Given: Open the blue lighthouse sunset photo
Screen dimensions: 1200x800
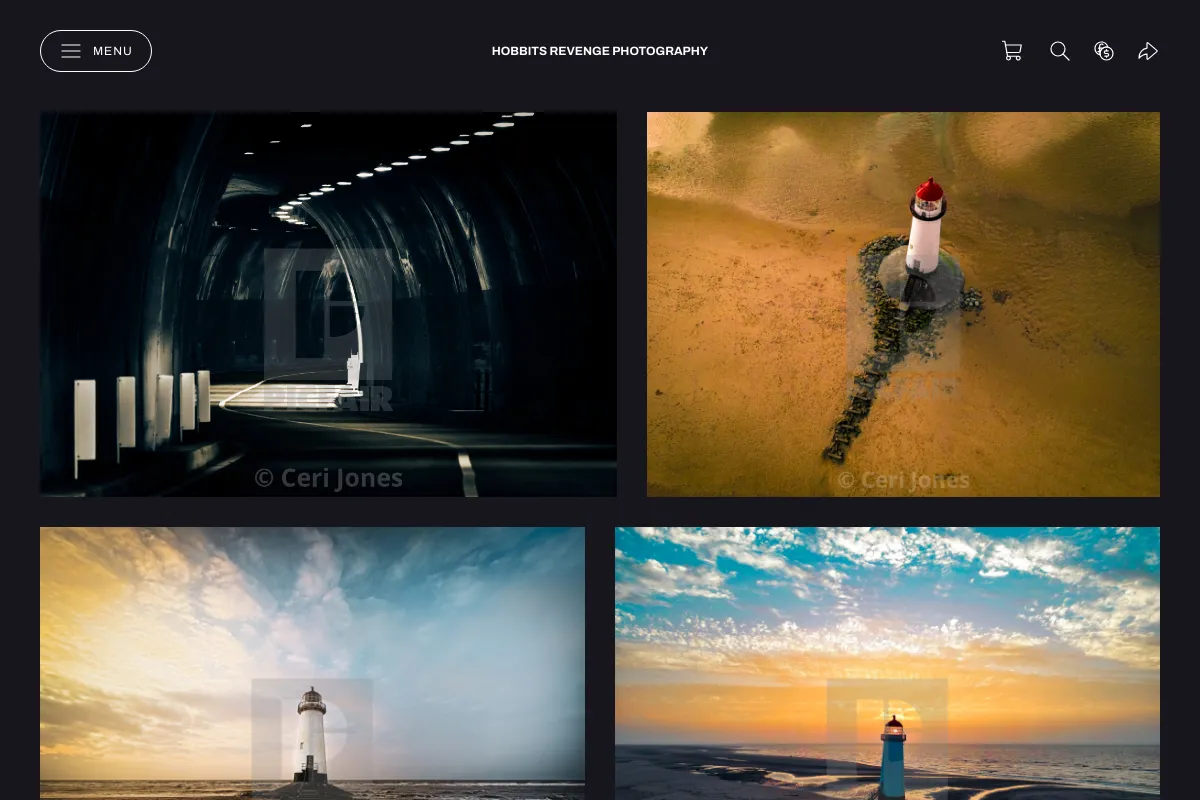Looking at the screenshot, I should pyautogui.click(x=887, y=663).
